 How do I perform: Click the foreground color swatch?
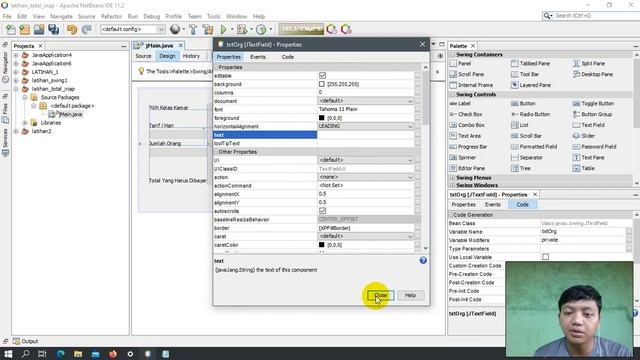pos(322,118)
